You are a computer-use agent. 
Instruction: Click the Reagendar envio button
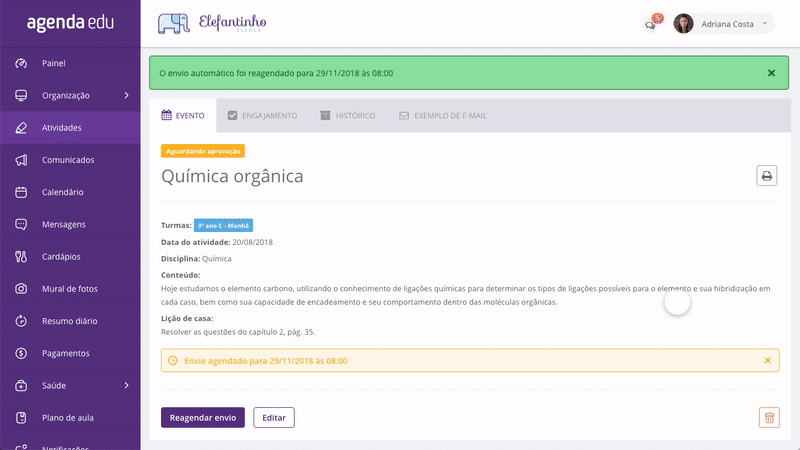(203, 417)
